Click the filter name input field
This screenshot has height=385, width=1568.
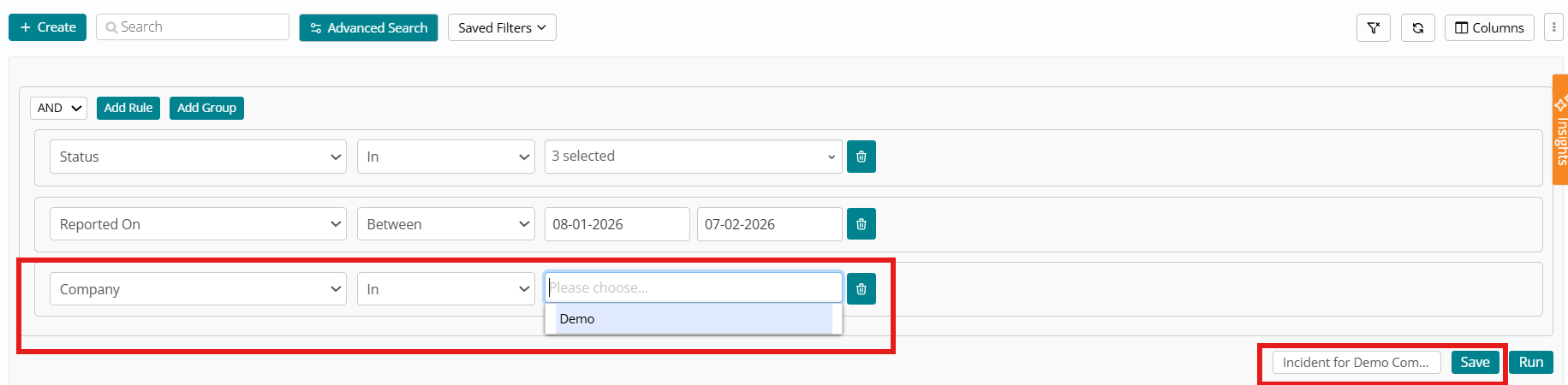1356,363
